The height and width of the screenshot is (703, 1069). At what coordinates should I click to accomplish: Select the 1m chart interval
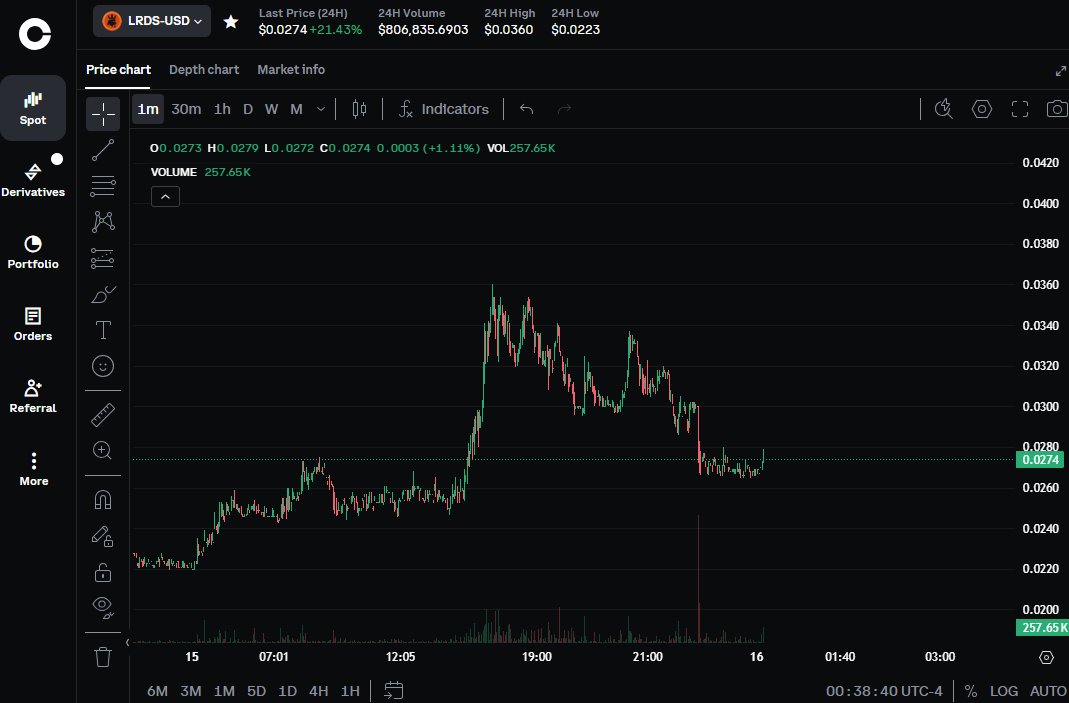(148, 109)
